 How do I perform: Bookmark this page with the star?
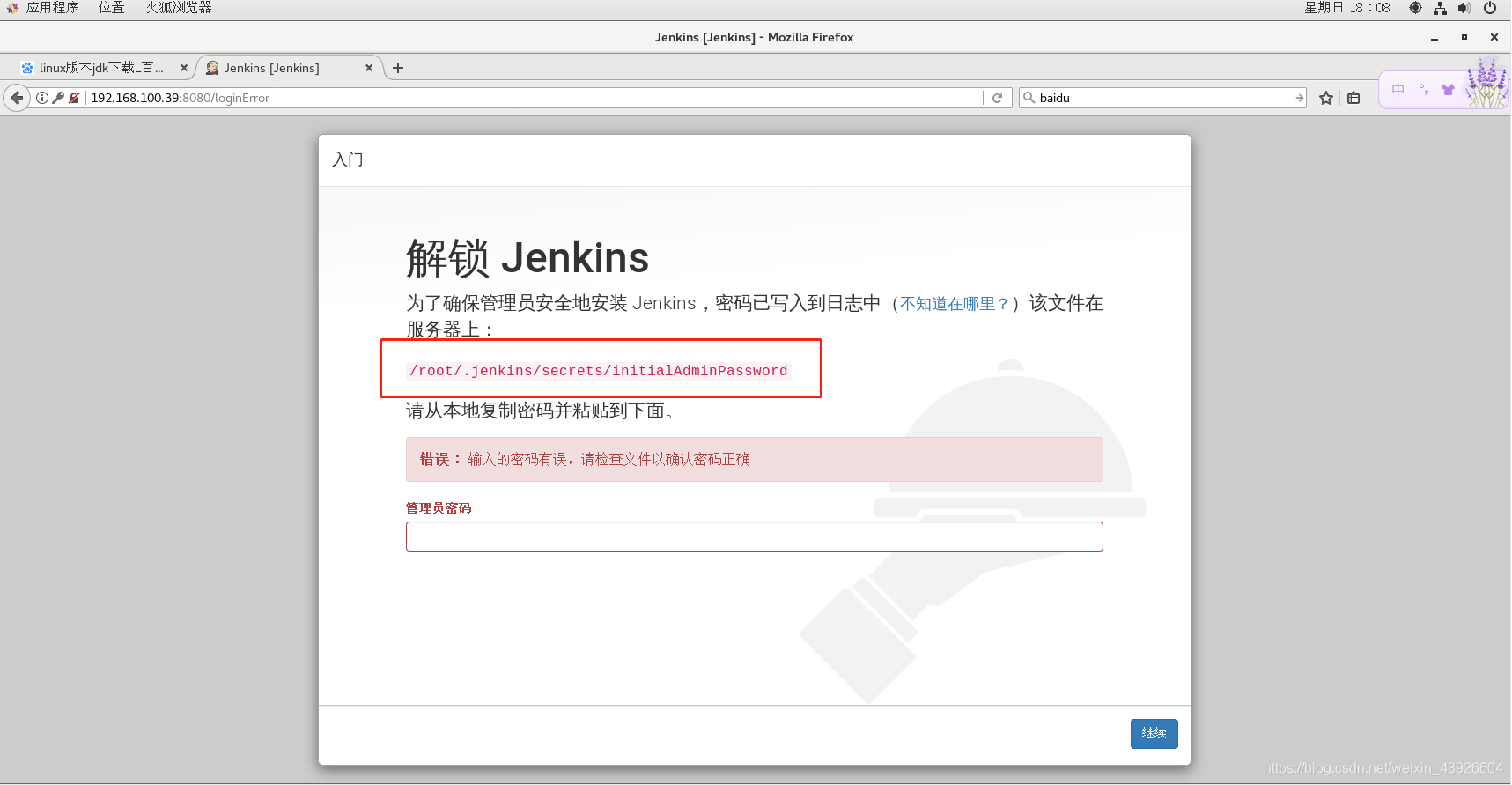pos(1326,98)
